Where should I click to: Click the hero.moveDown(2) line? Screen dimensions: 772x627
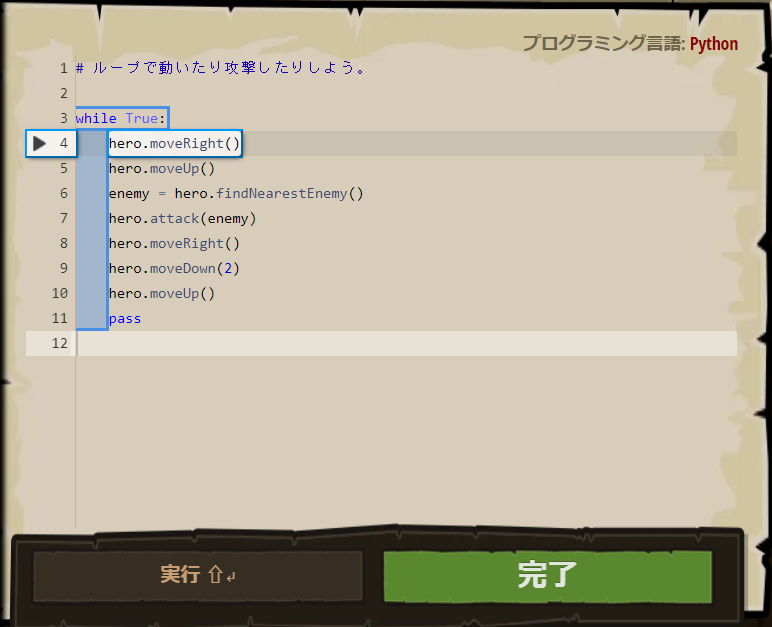[174, 268]
